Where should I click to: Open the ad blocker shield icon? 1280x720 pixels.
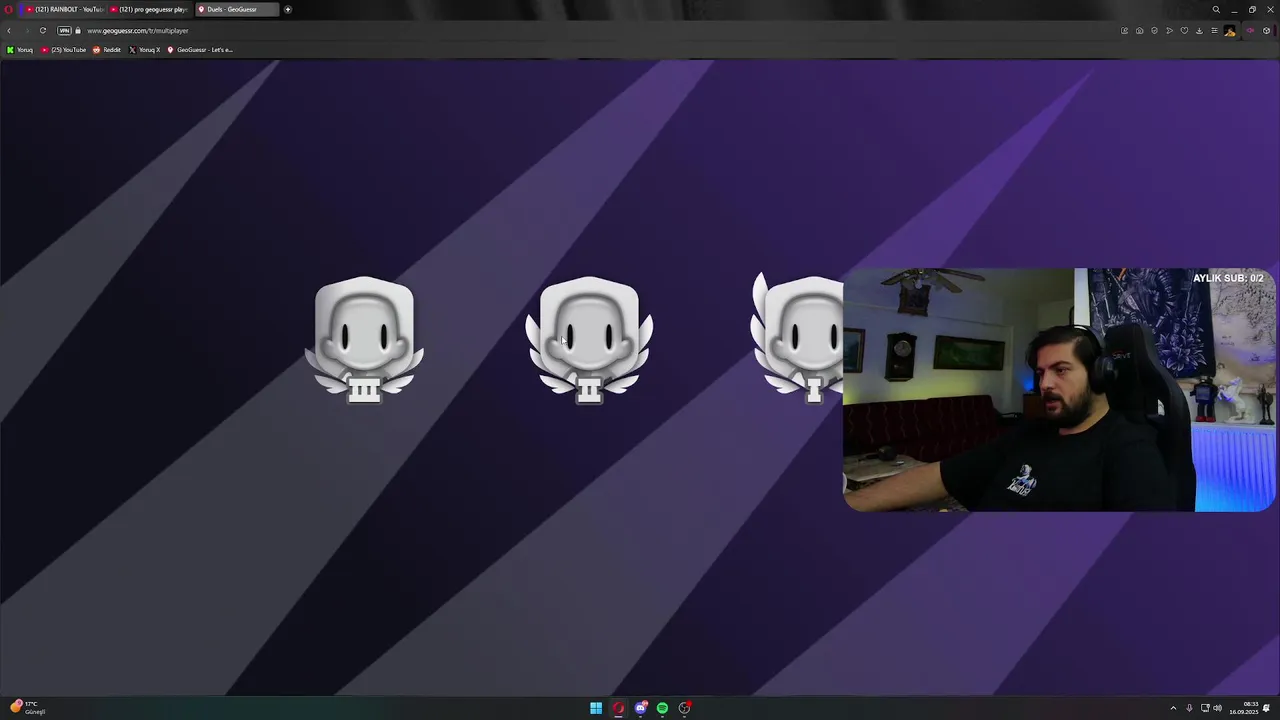click(1154, 30)
